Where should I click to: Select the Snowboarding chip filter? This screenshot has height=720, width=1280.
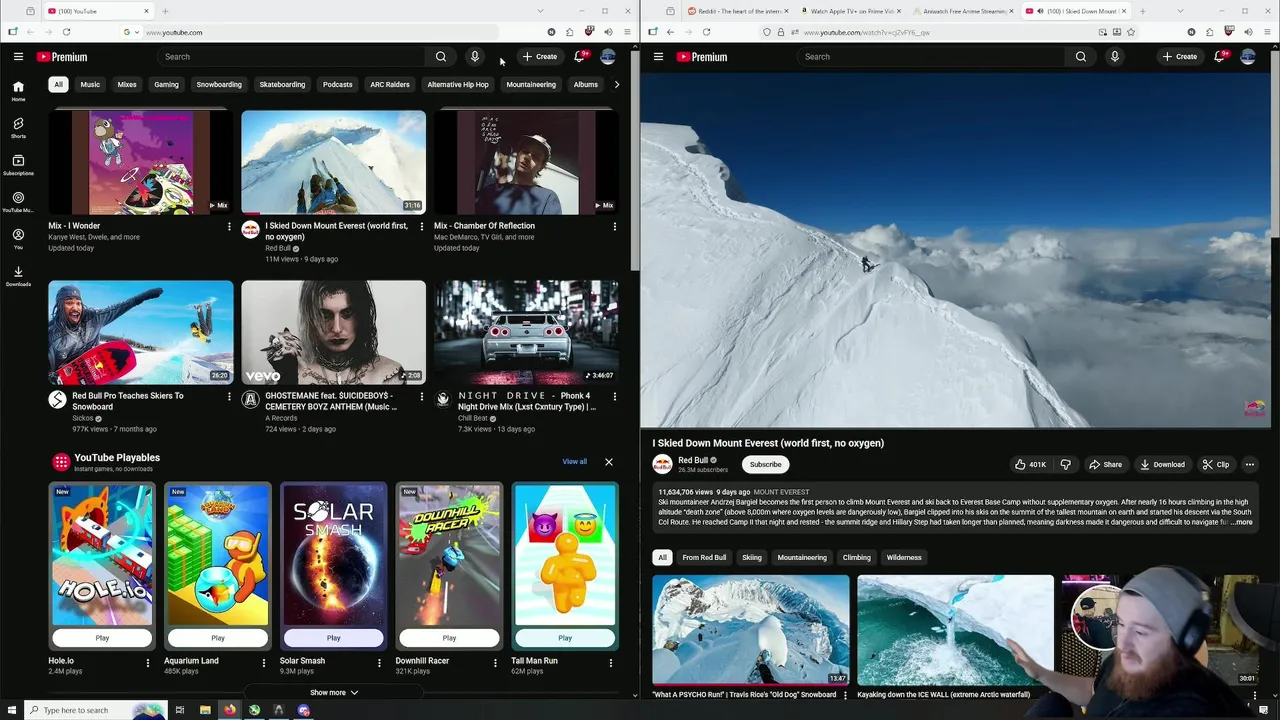(219, 85)
